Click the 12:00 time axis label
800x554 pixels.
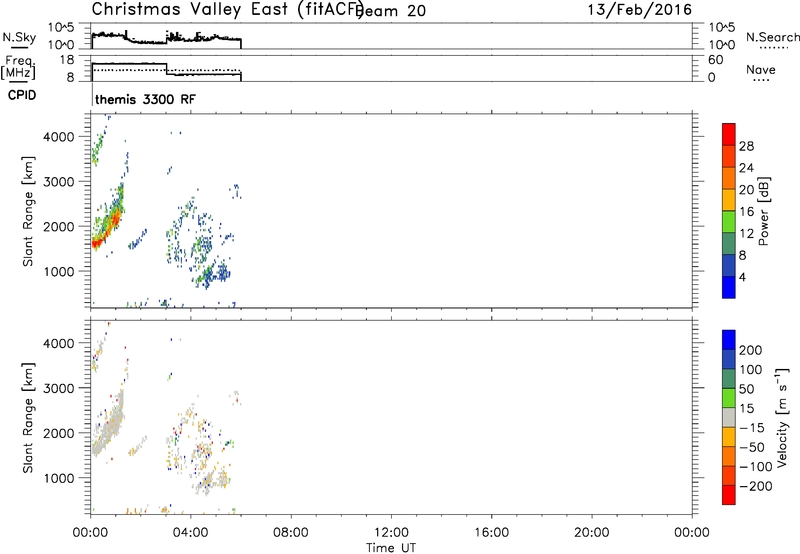[x=391, y=533]
